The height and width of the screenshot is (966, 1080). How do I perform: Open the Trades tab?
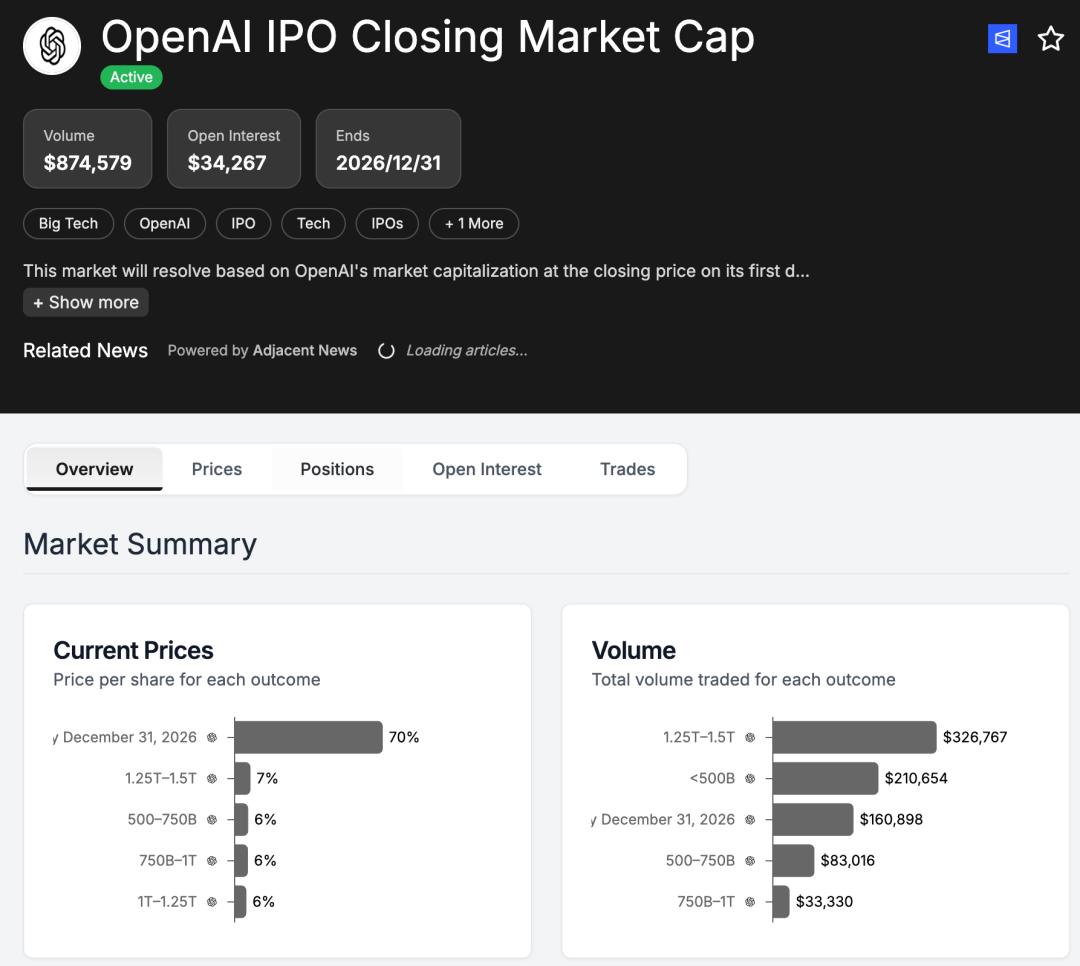[627, 468]
